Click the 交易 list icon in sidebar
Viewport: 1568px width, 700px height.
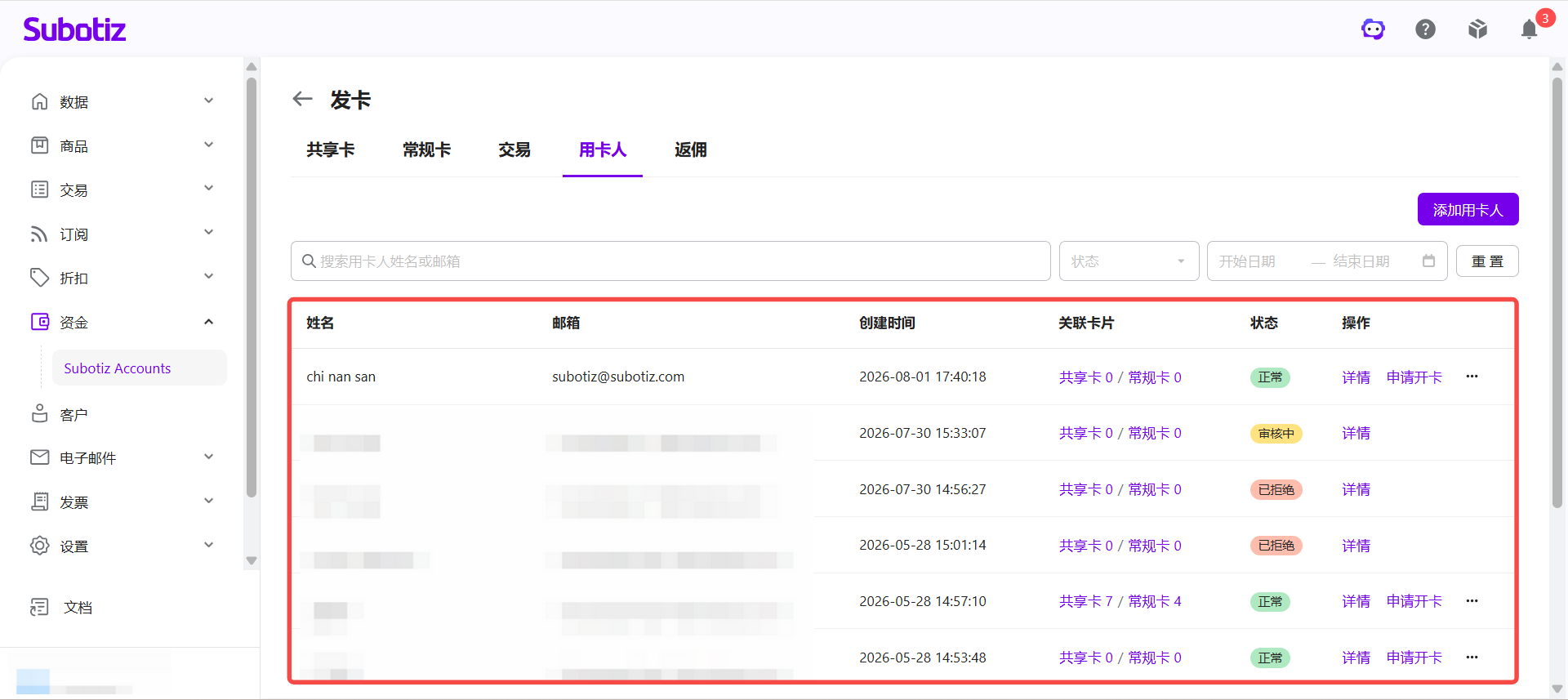[x=39, y=189]
